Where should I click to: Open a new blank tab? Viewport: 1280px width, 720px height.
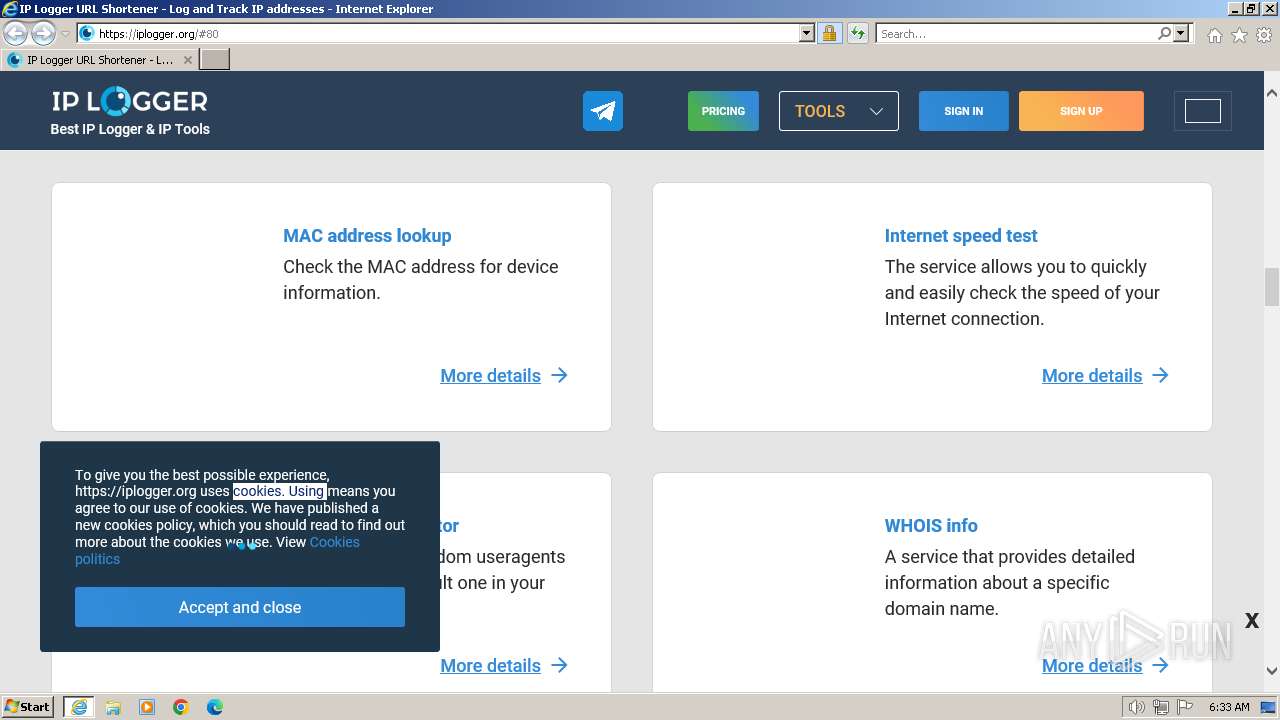tap(215, 59)
